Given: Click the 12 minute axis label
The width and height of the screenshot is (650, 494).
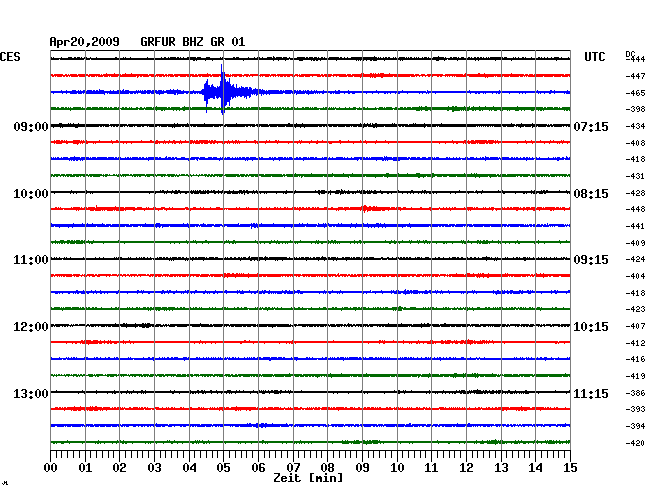Looking at the screenshot, I should tap(466, 468).
